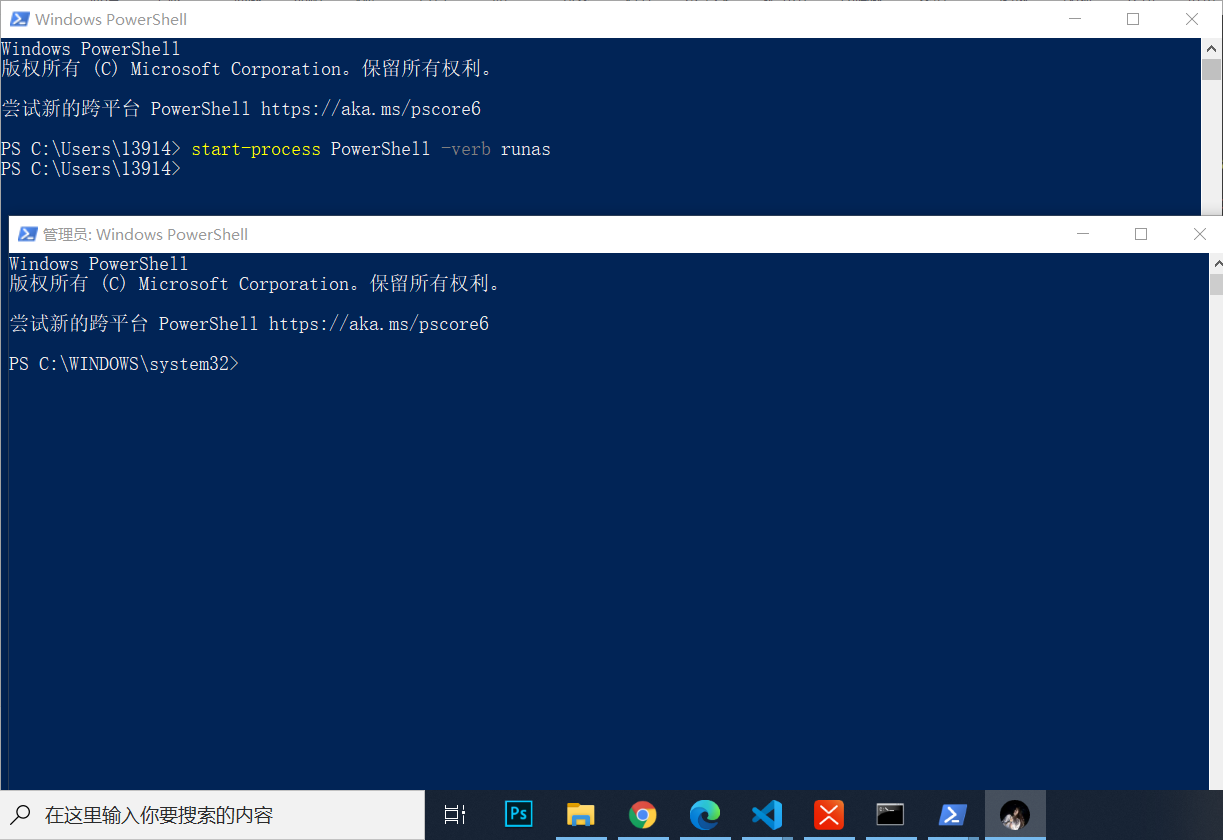Open the Command Prompt taskbar icon
The width and height of the screenshot is (1223, 840).
point(890,814)
